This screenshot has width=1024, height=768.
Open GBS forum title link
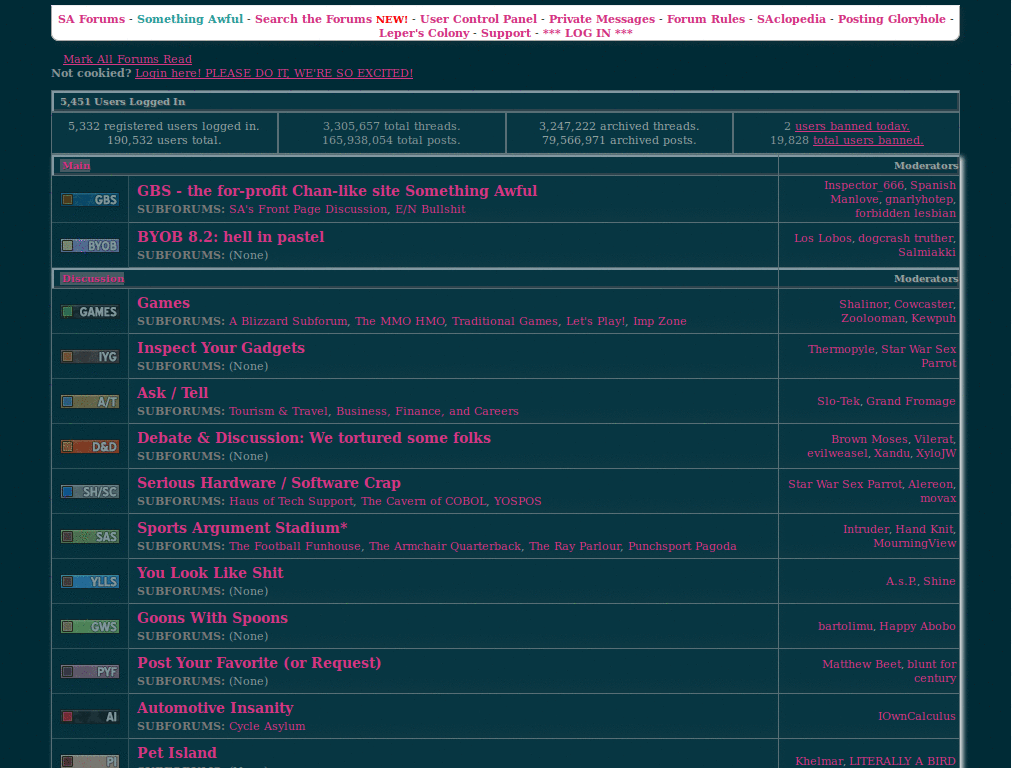point(337,191)
